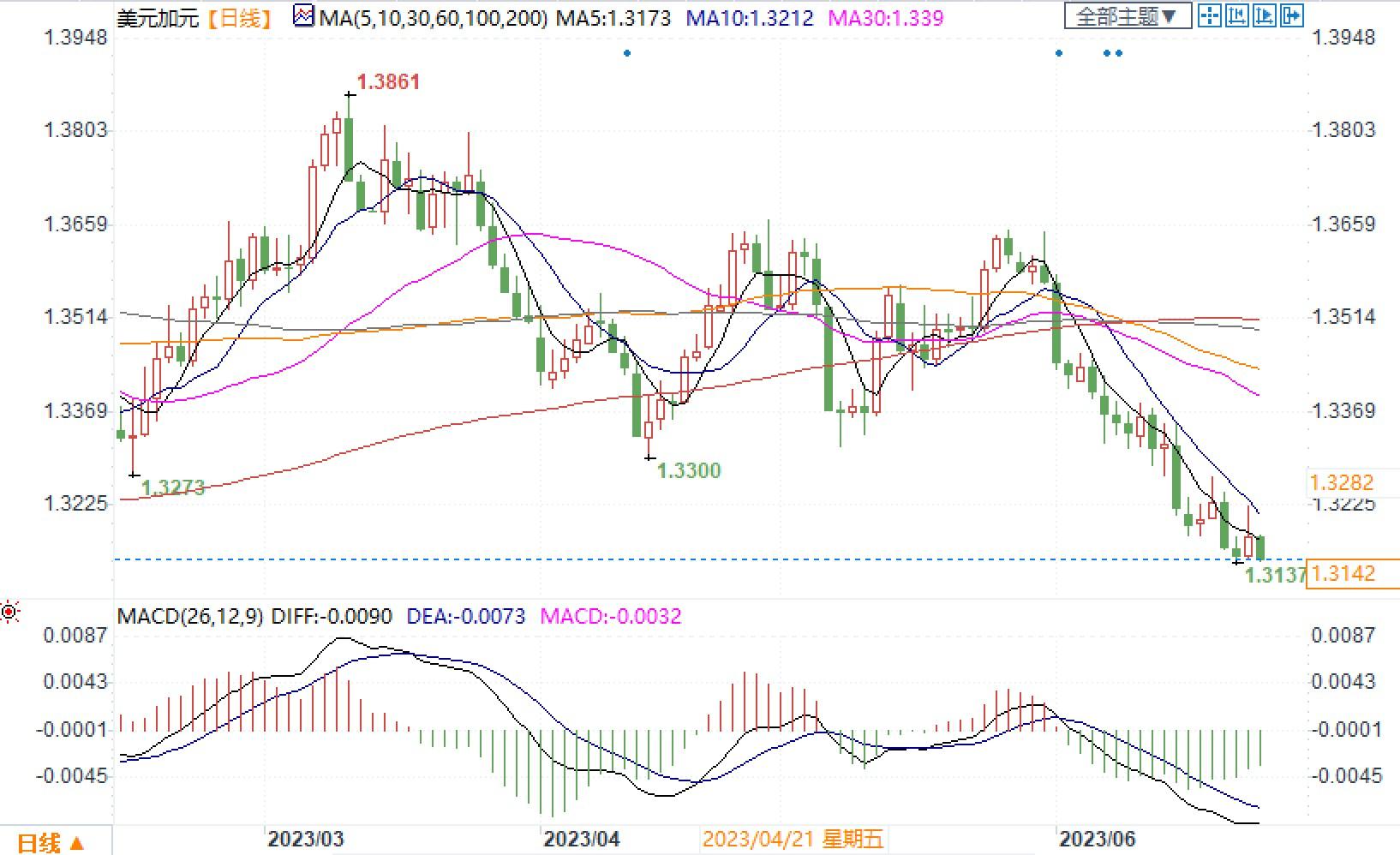The width and height of the screenshot is (1400, 855).
Task: Toggle the MA30:1.339 line label
Action: 885,17
